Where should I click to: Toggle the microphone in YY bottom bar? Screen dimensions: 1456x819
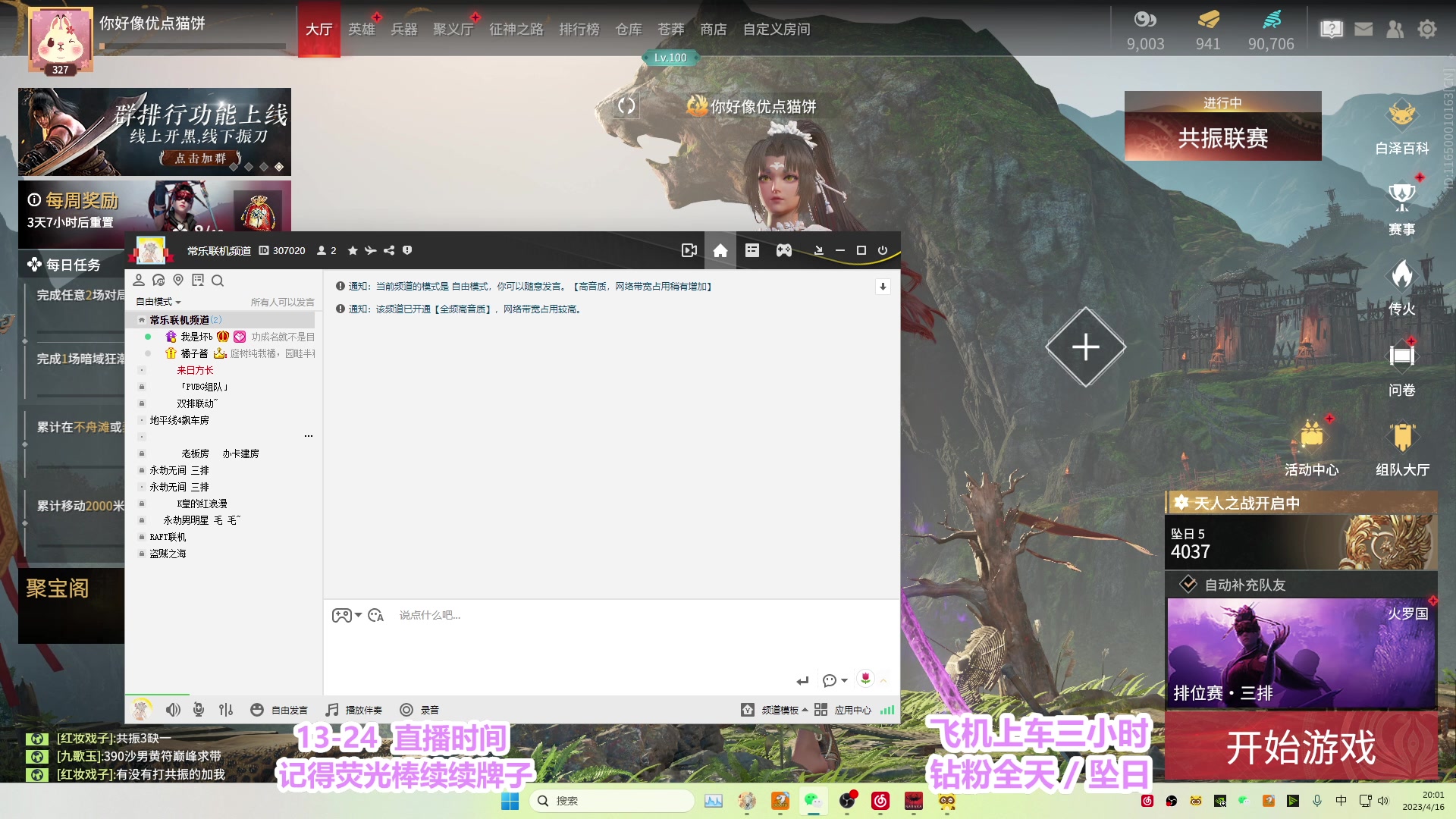pos(199,710)
